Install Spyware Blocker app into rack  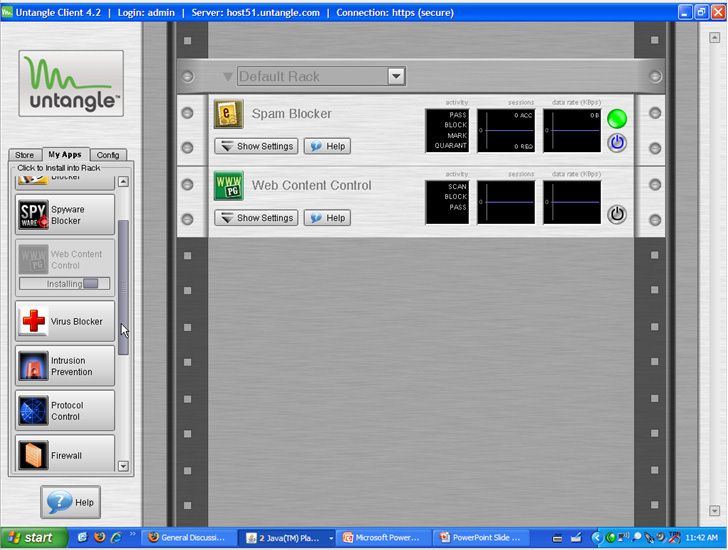(x=65, y=215)
